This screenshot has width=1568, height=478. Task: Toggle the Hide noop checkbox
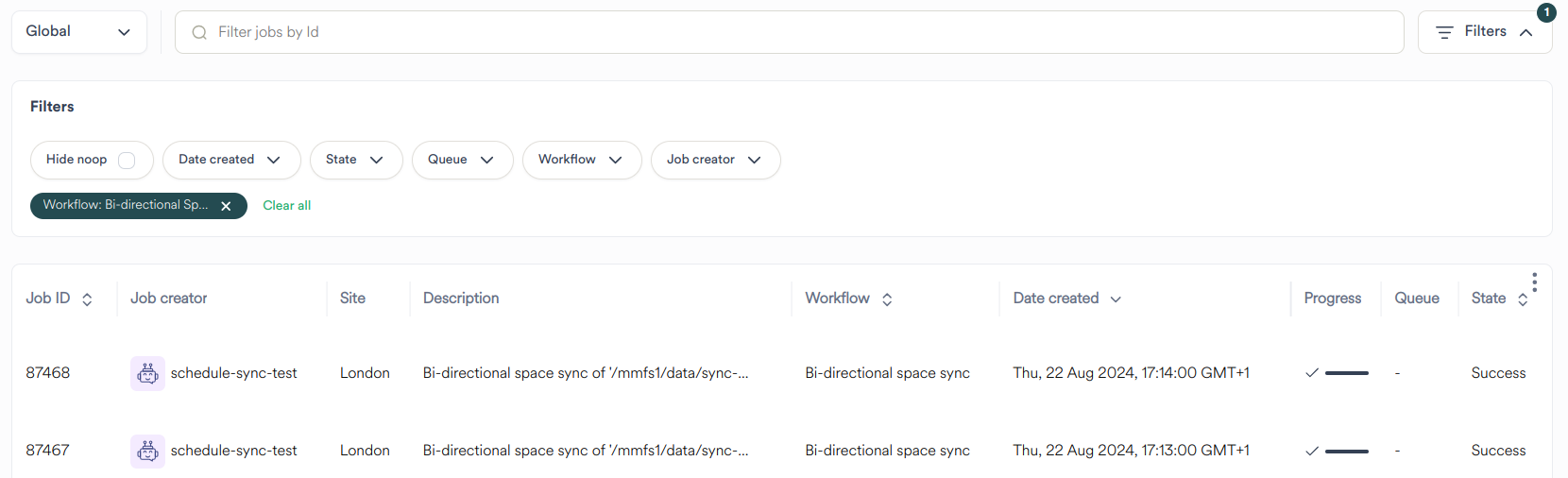click(x=127, y=161)
